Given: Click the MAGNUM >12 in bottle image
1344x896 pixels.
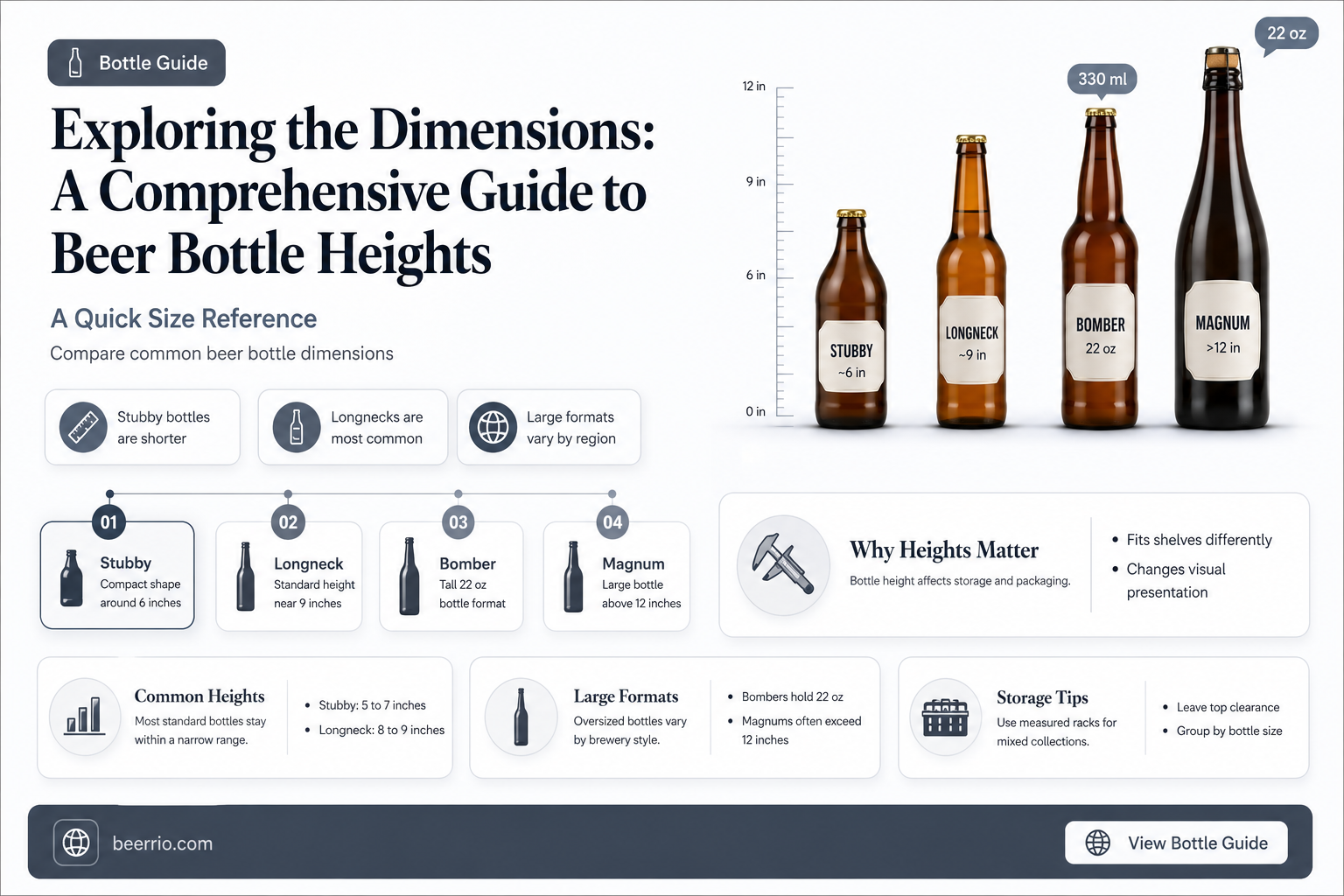Looking at the screenshot, I should [x=1222, y=238].
